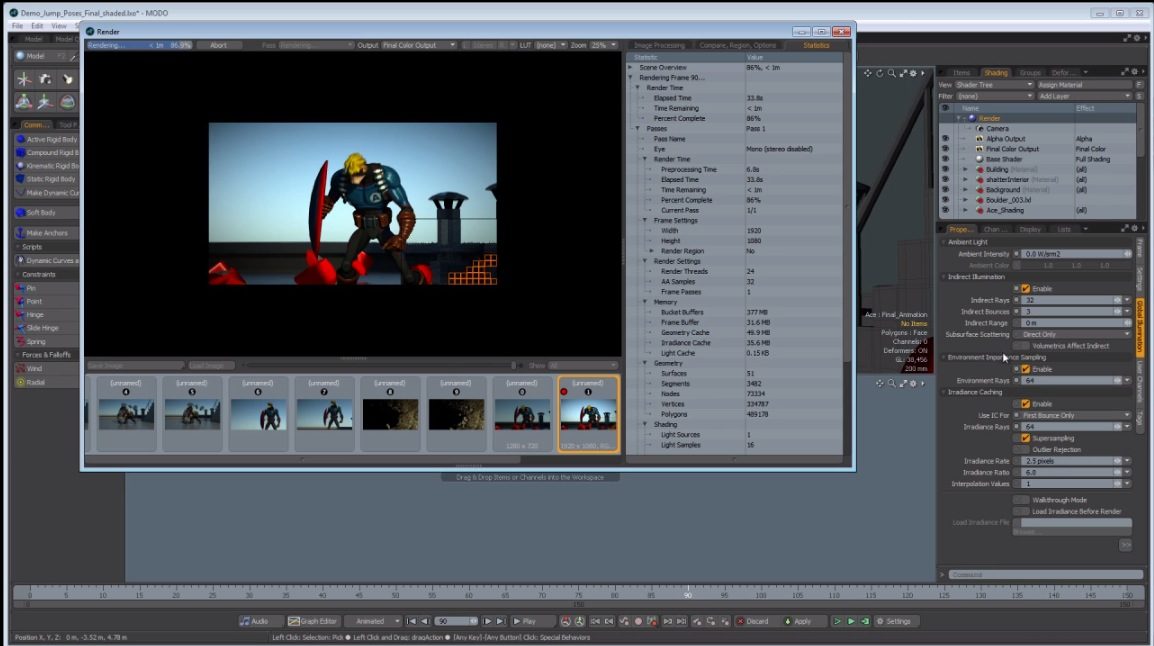This screenshot has width=1154, height=646.
Task: Open the File menu
Action: tap(17, 26)
